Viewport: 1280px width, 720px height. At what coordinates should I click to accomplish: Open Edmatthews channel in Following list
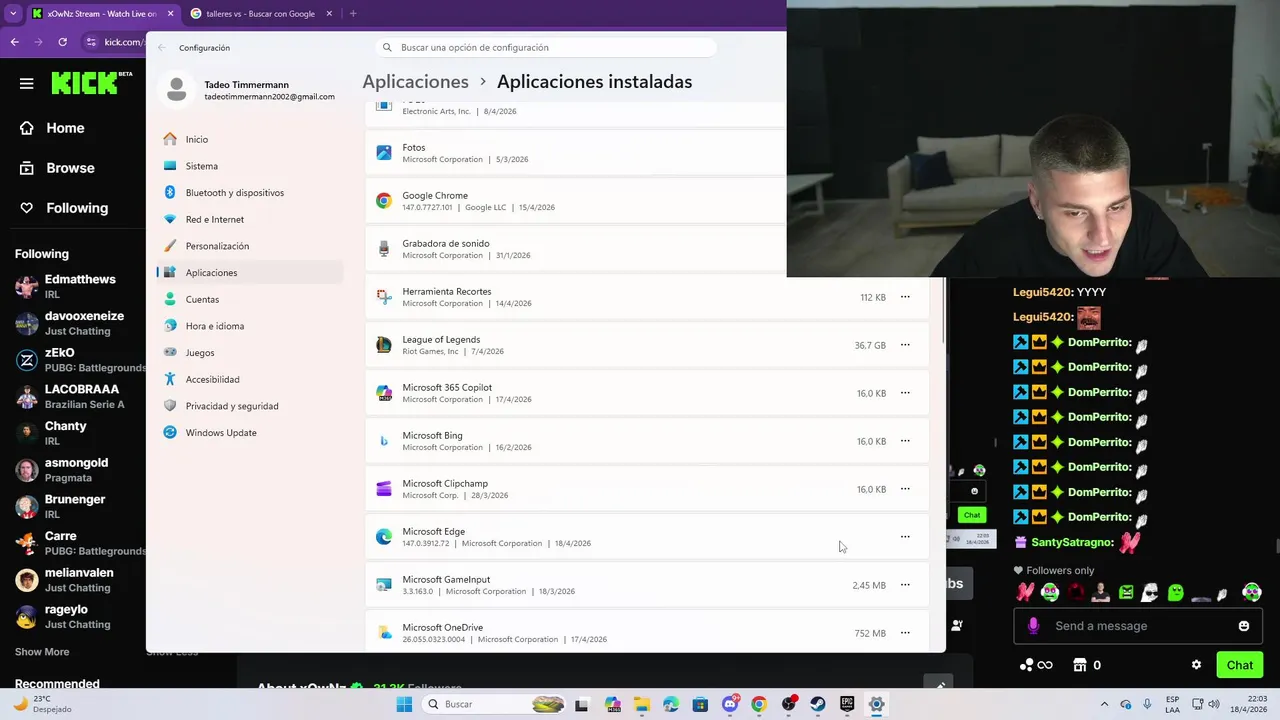pos(80,286)
